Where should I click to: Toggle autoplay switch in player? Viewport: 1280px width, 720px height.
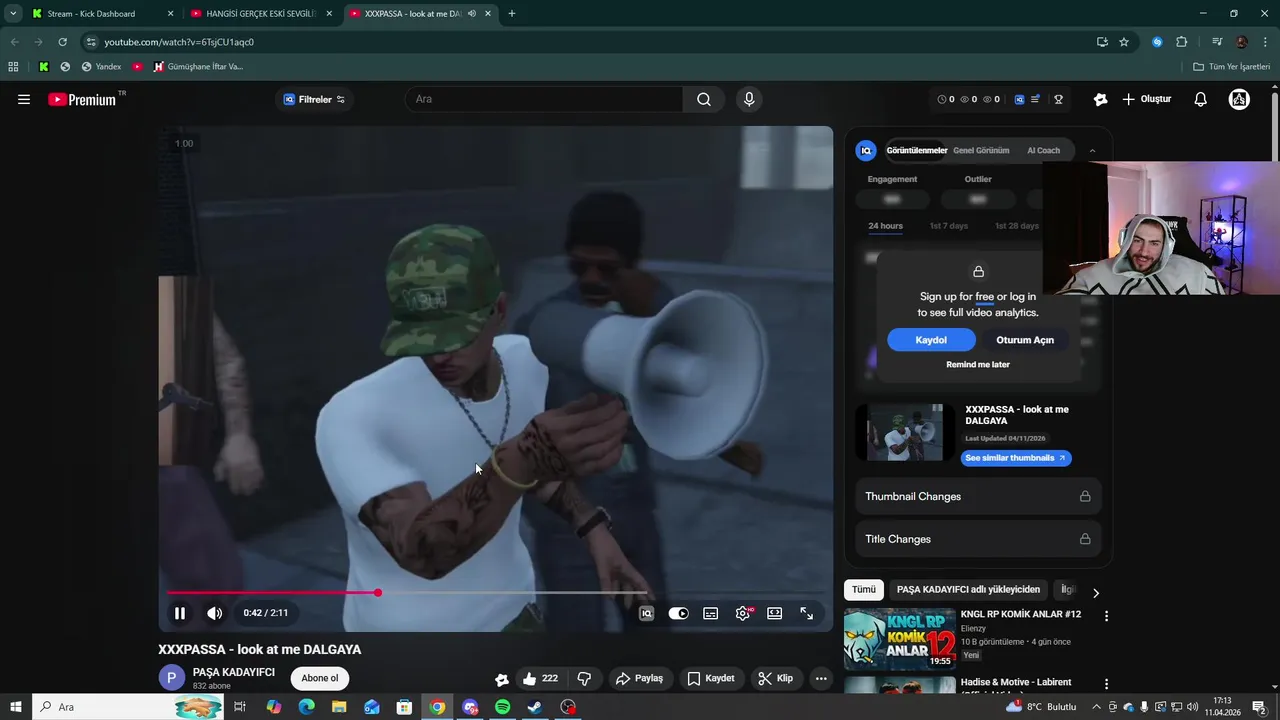click(678, 613)
